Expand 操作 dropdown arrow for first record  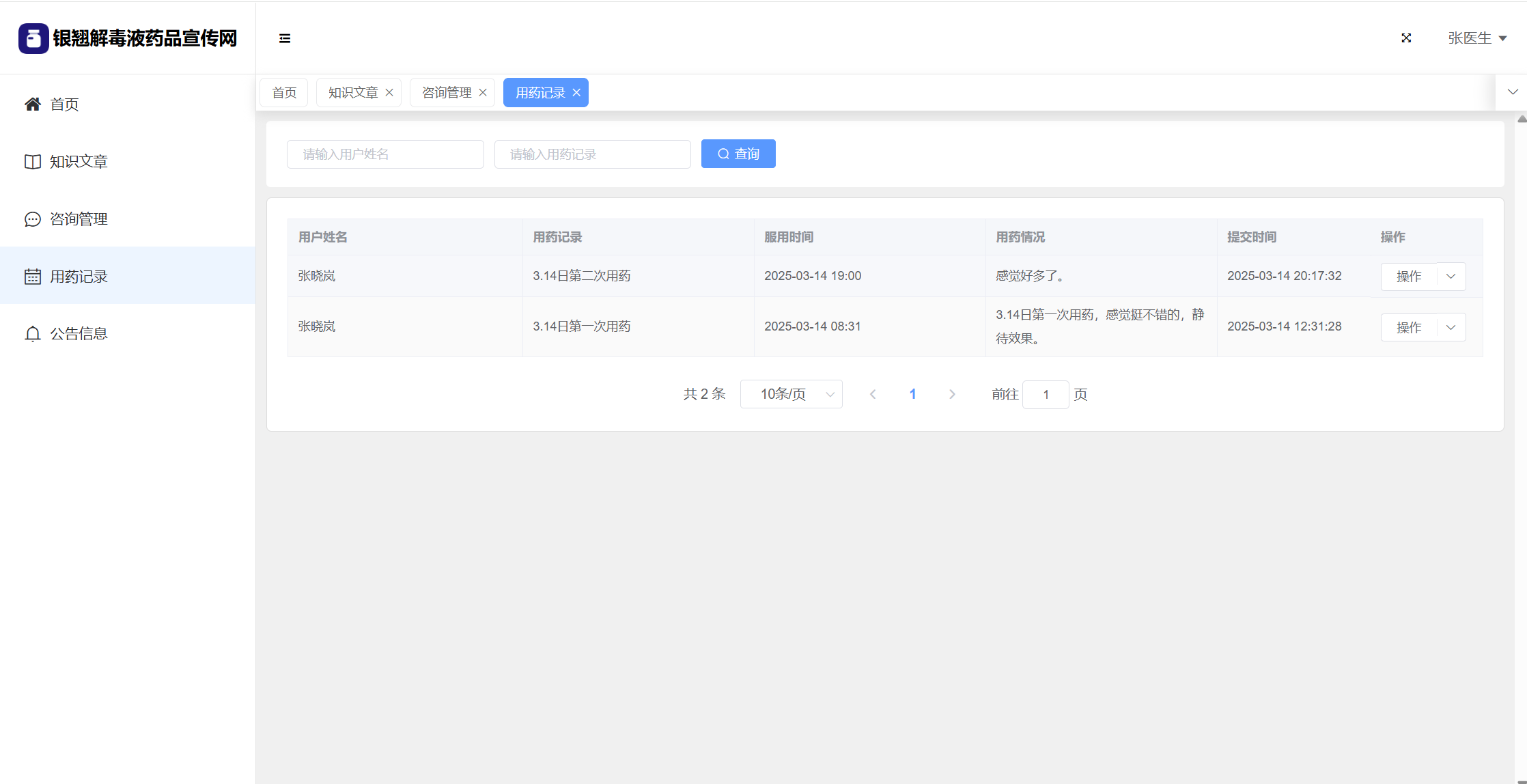pos(1451,277)
